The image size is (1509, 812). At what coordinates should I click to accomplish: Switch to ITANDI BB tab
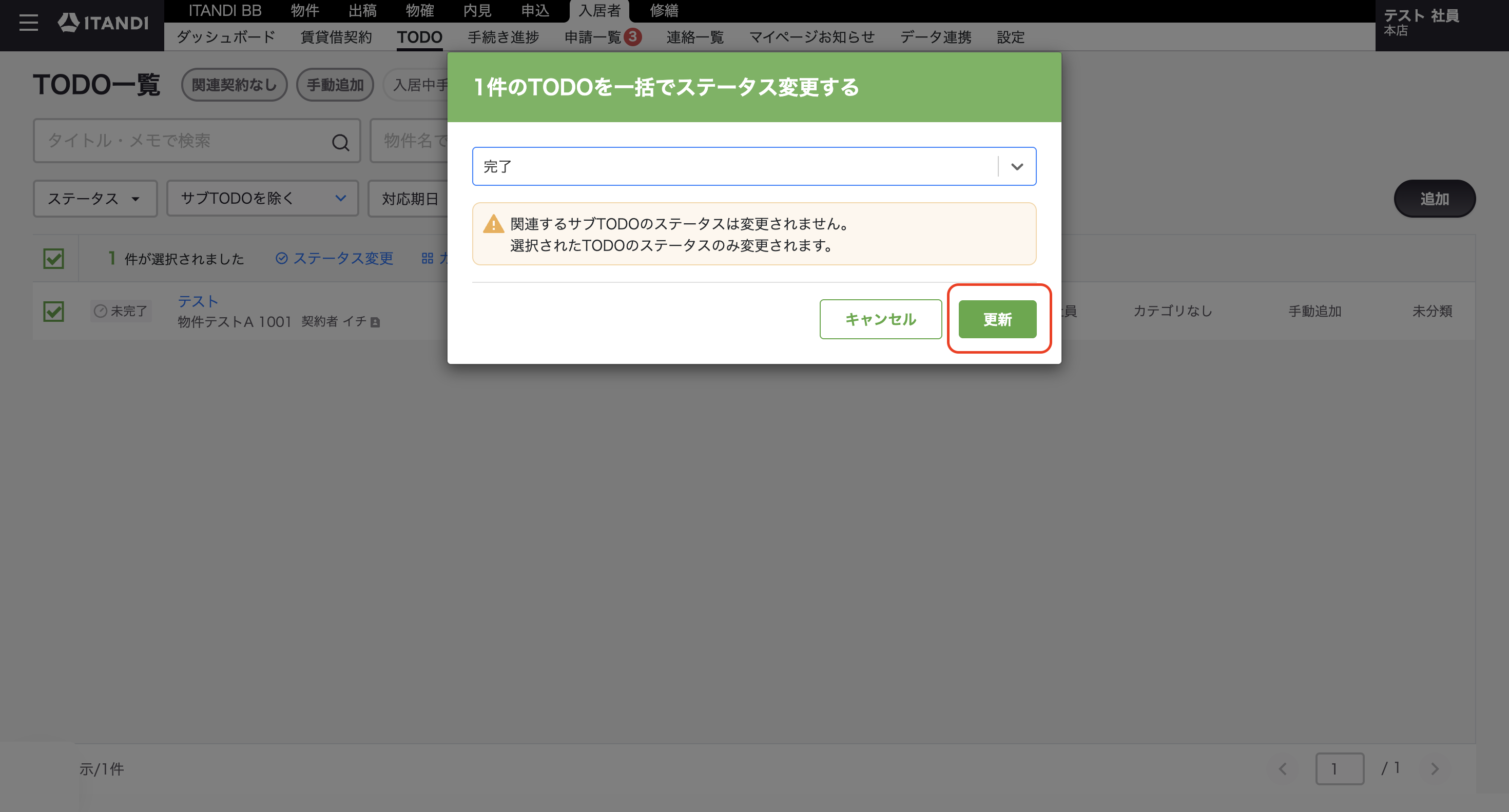225,11
